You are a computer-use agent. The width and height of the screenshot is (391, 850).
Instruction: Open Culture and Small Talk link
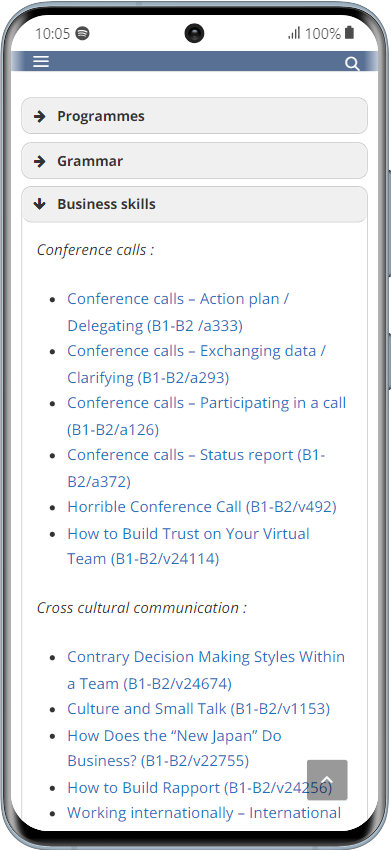tap(198, 709)
